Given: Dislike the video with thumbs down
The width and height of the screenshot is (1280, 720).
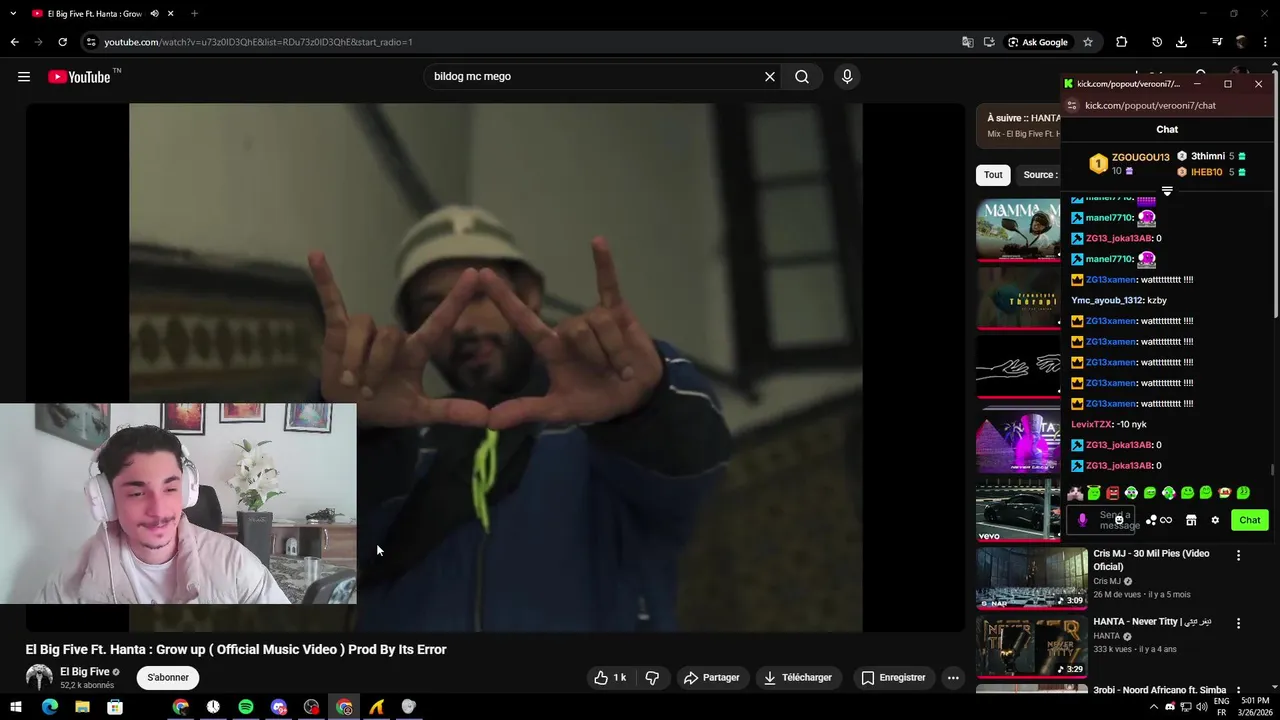Looking at the screenshot, I should (652, 678).
